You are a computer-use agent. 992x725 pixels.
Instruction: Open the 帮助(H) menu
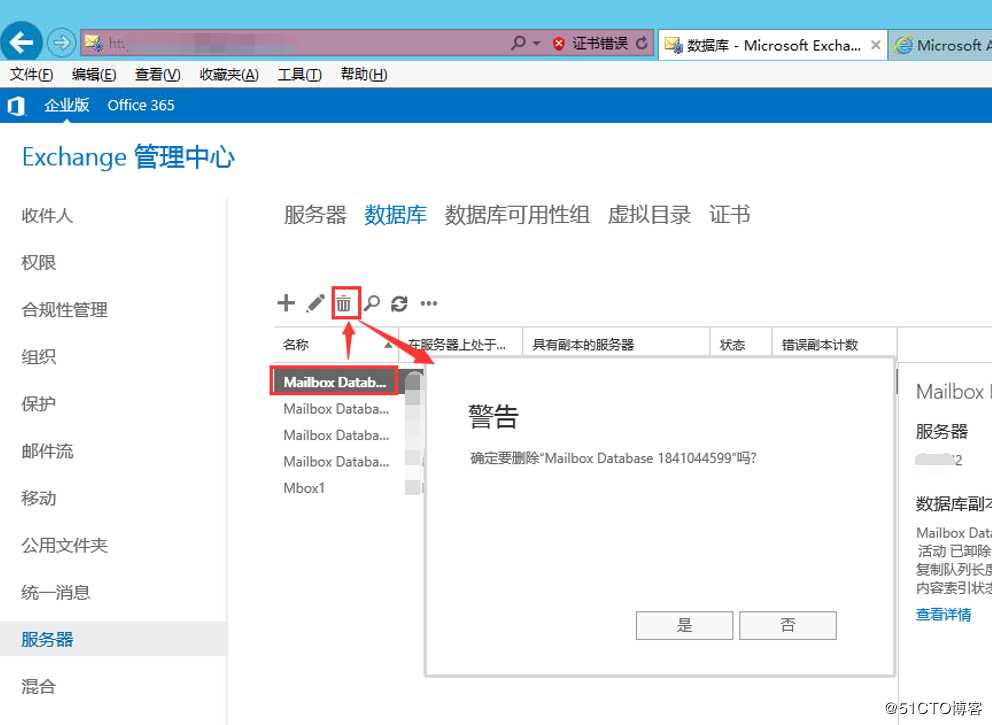[x=363, y=75]
